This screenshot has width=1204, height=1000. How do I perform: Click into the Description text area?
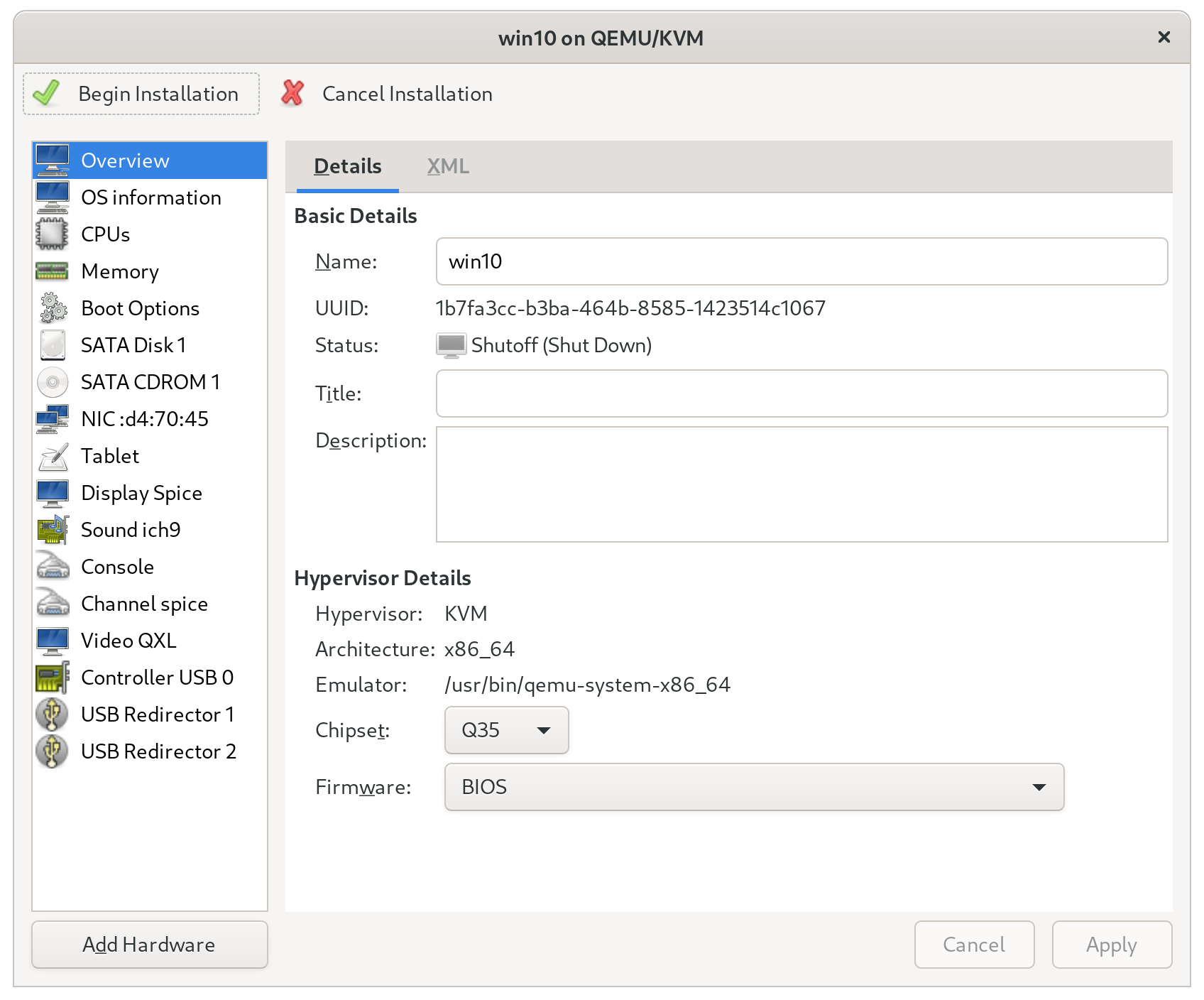[801, 484]
